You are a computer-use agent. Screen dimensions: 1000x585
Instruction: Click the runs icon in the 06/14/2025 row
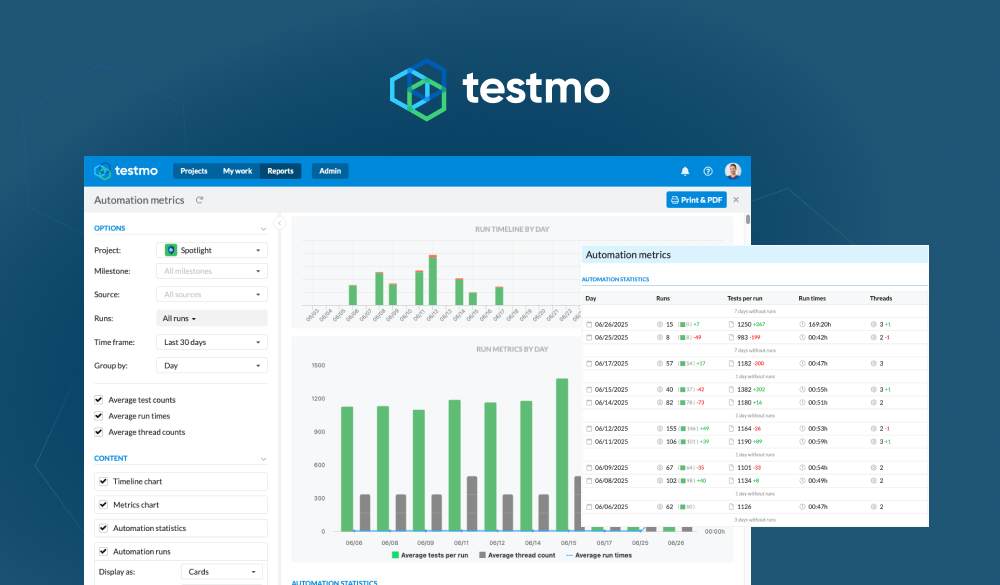[x=659, y=403]
